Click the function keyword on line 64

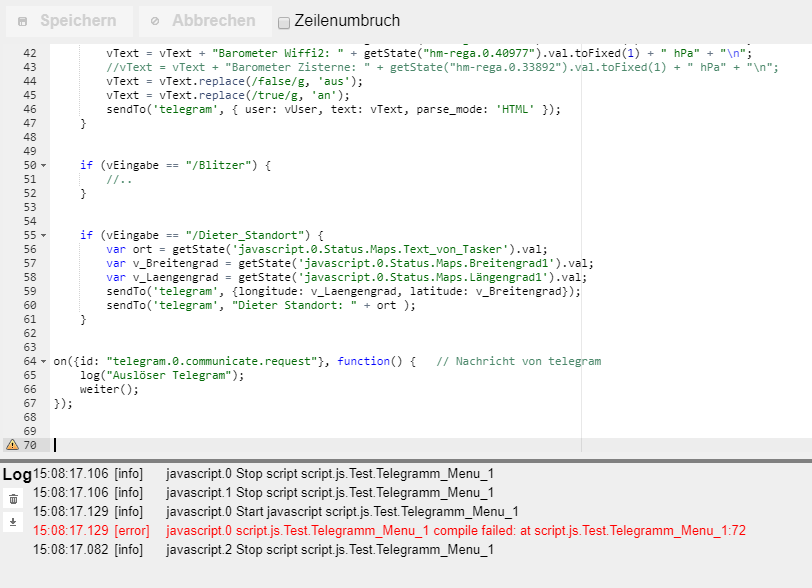(364, 361)
